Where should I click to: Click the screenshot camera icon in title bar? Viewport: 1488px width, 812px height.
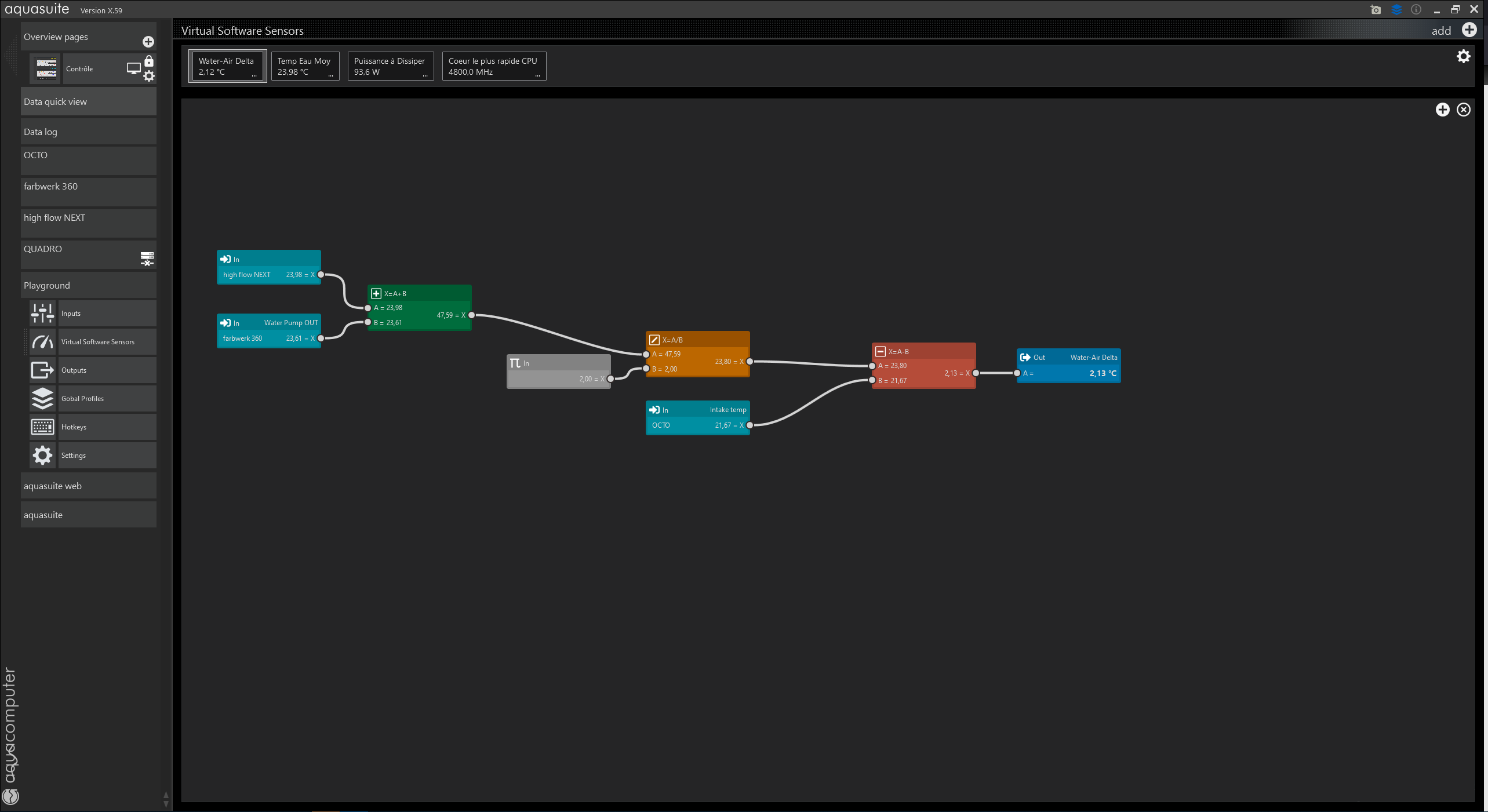click(1376, 9)
